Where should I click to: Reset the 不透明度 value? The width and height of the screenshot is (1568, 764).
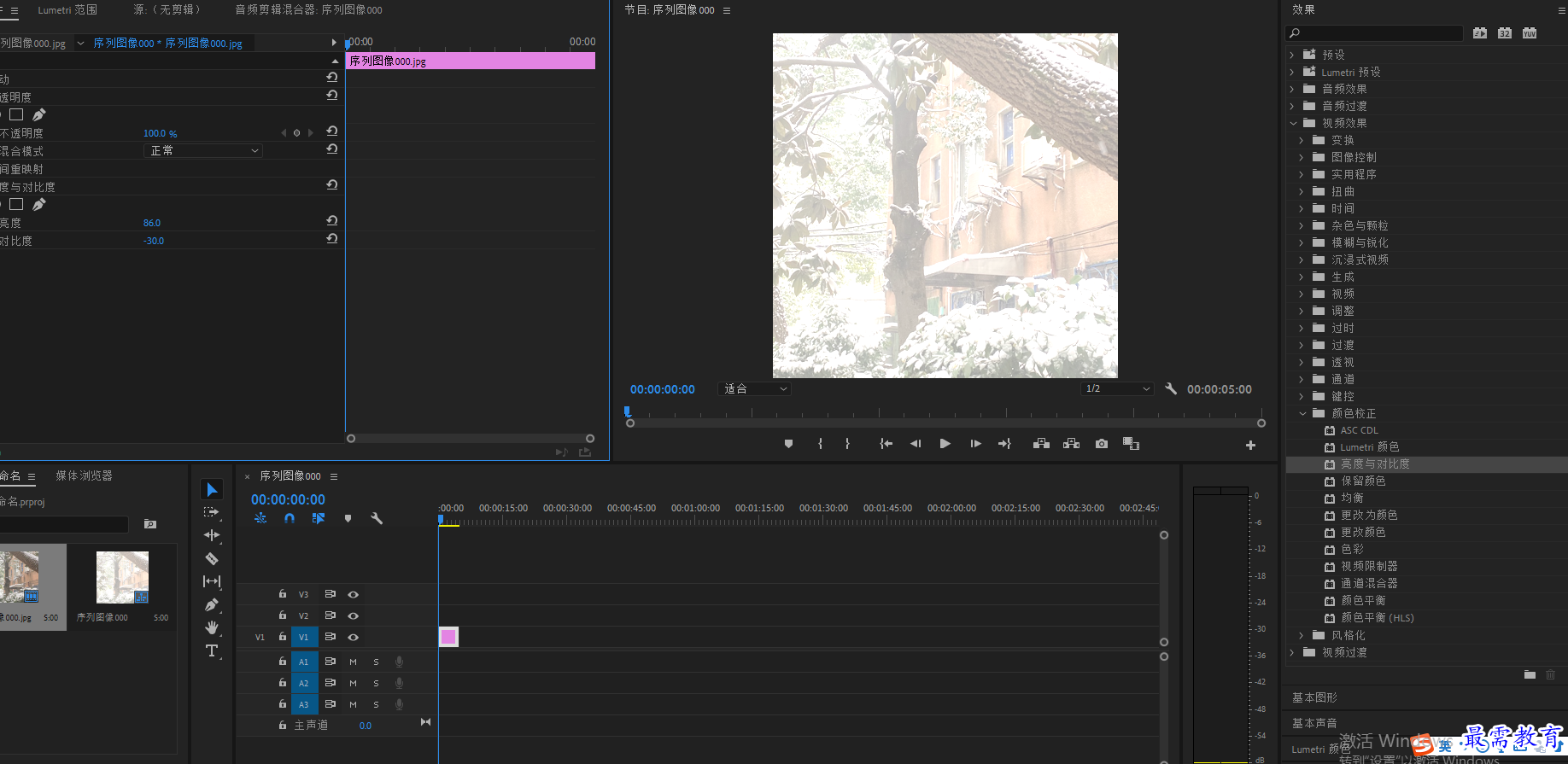[332, 131]
